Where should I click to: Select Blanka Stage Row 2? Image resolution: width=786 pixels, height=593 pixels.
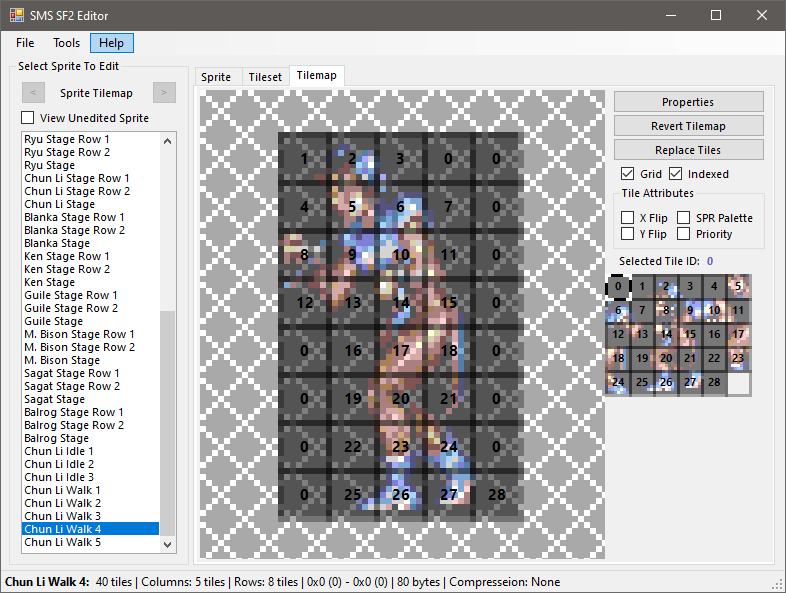[90, 230]
